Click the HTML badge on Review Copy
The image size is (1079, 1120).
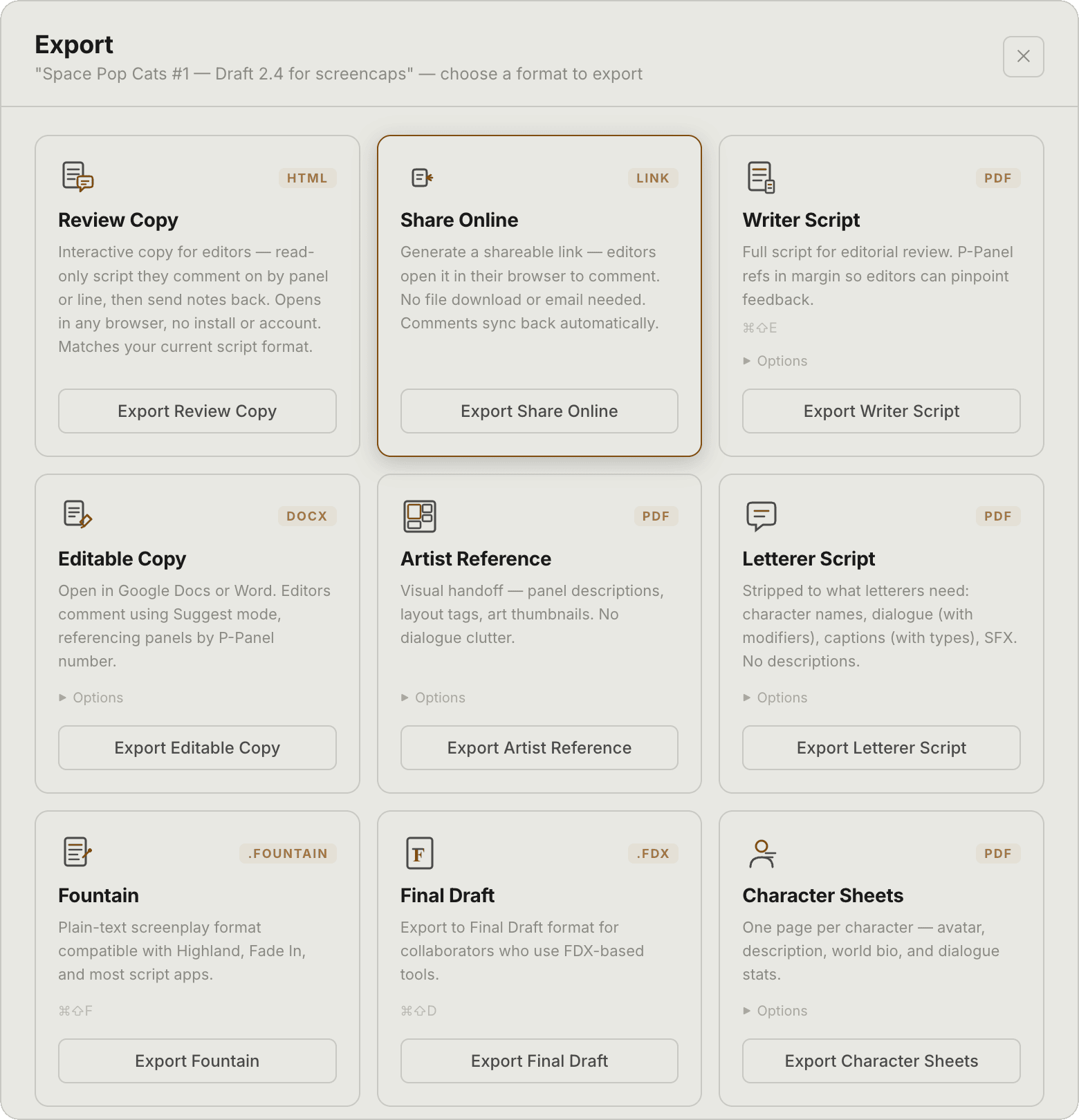pos(307,178)
